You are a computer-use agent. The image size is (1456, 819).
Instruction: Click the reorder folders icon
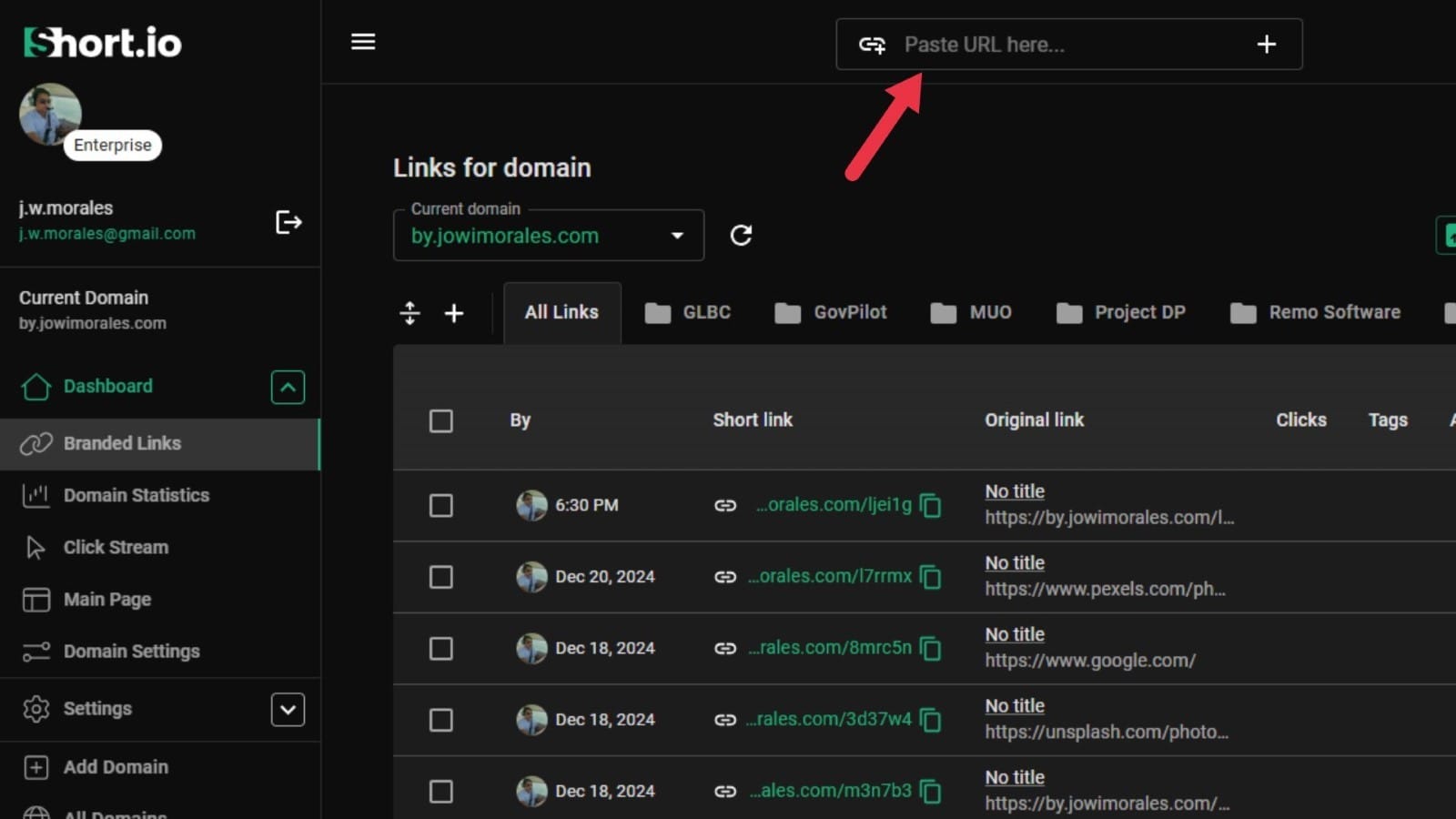(409, 313)
